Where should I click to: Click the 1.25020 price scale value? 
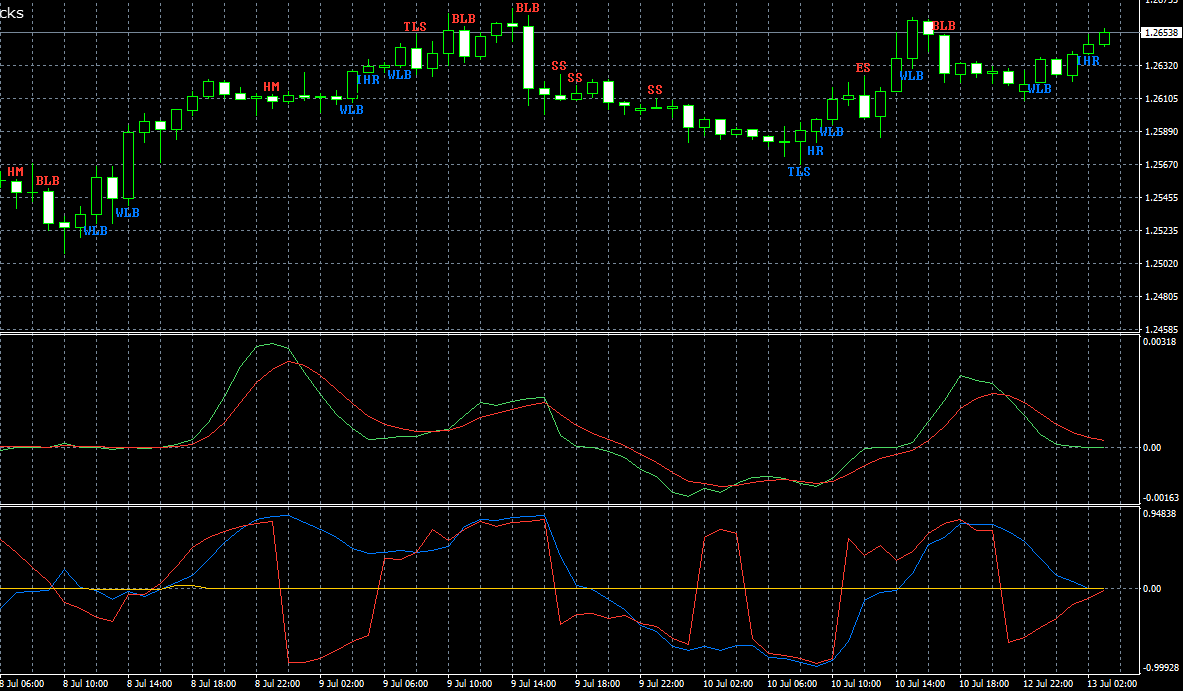(1160, 264)
